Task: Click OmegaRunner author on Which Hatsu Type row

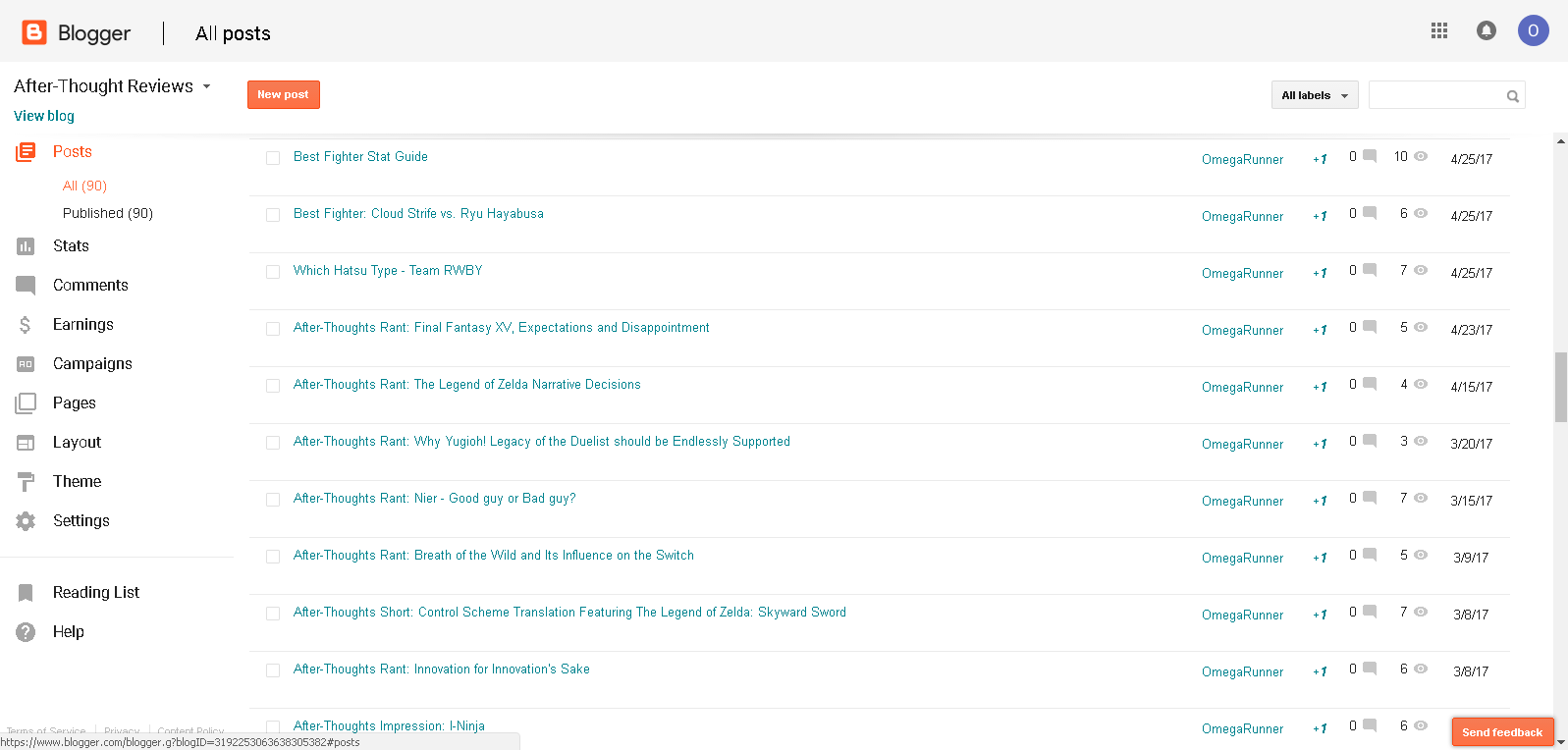Action: [x=1242, y=273]
